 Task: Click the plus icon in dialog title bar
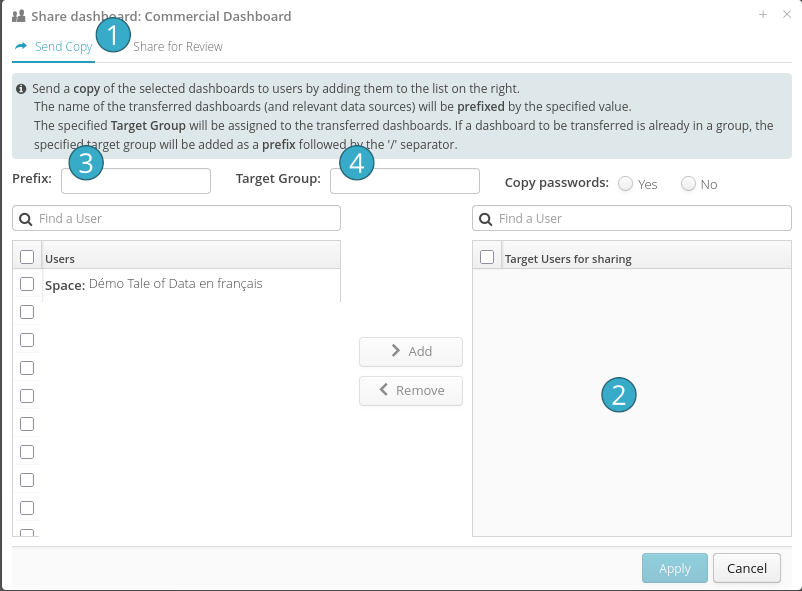coord(763,15)
